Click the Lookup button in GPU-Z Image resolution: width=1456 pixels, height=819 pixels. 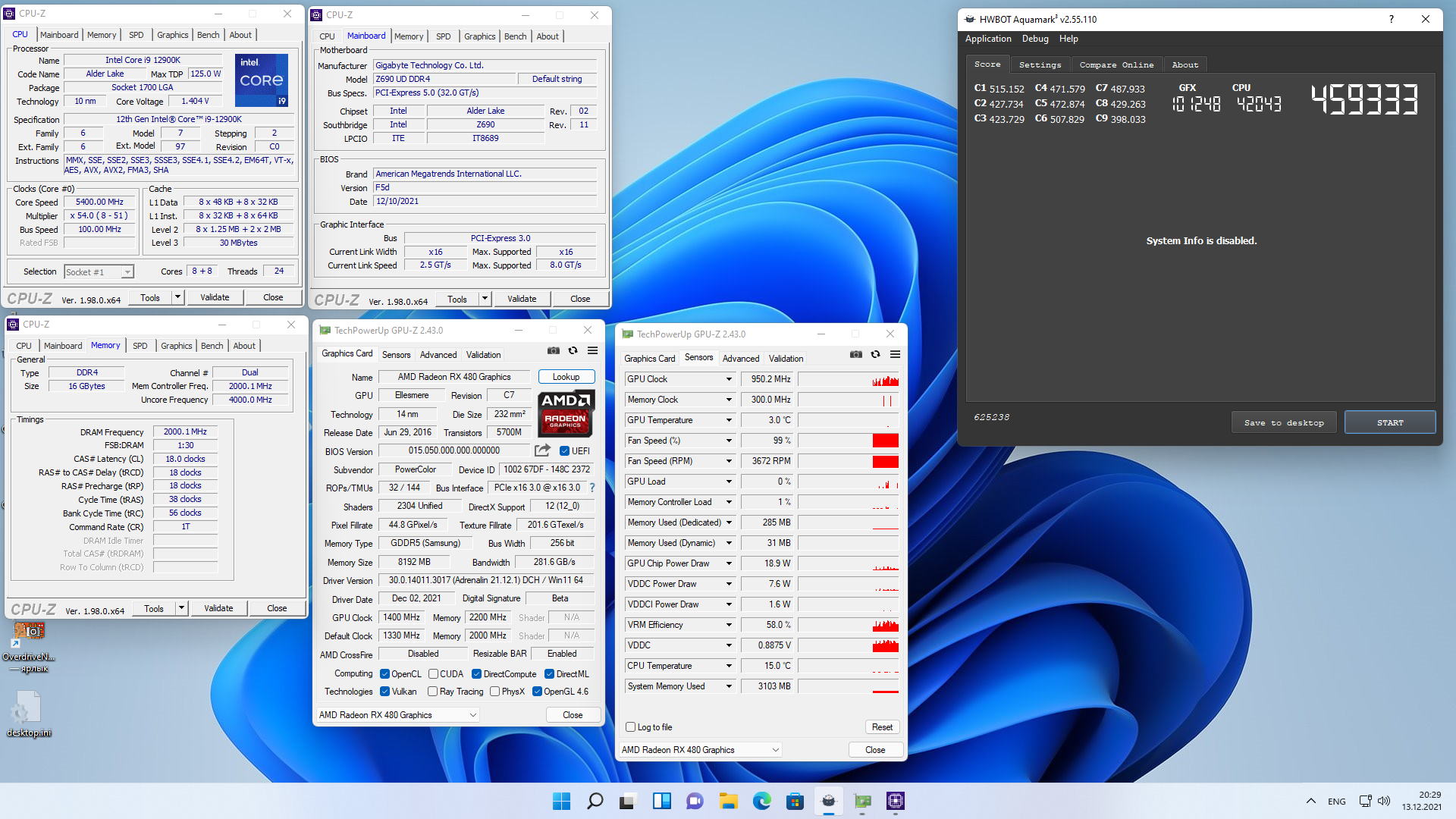tap(566, 377)
